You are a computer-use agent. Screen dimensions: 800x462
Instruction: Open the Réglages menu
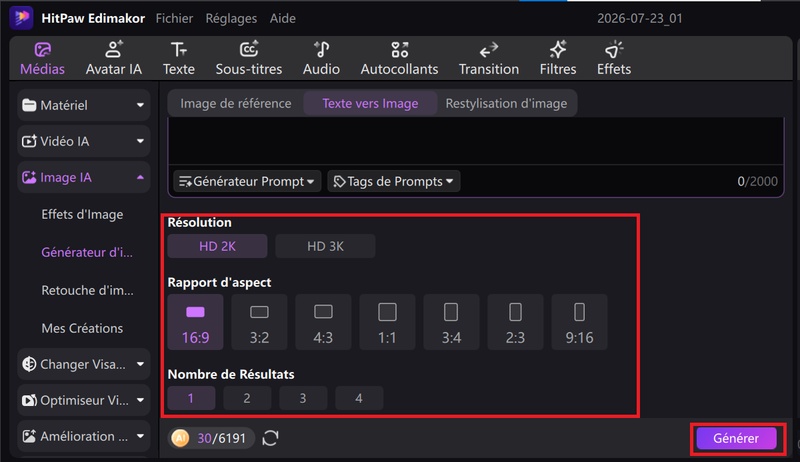click(231, 18)
